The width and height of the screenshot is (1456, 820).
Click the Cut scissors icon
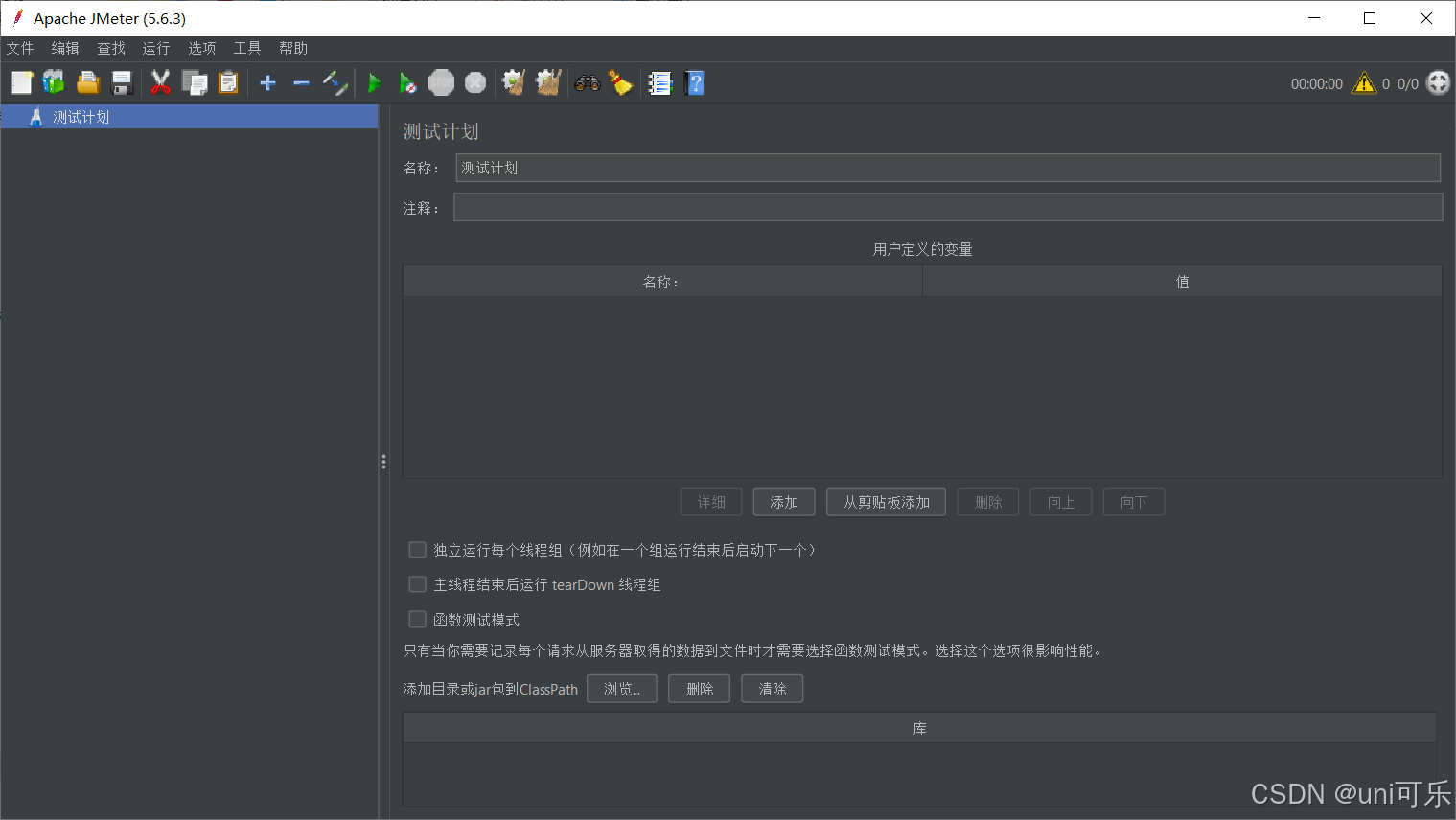pos(160,83)
